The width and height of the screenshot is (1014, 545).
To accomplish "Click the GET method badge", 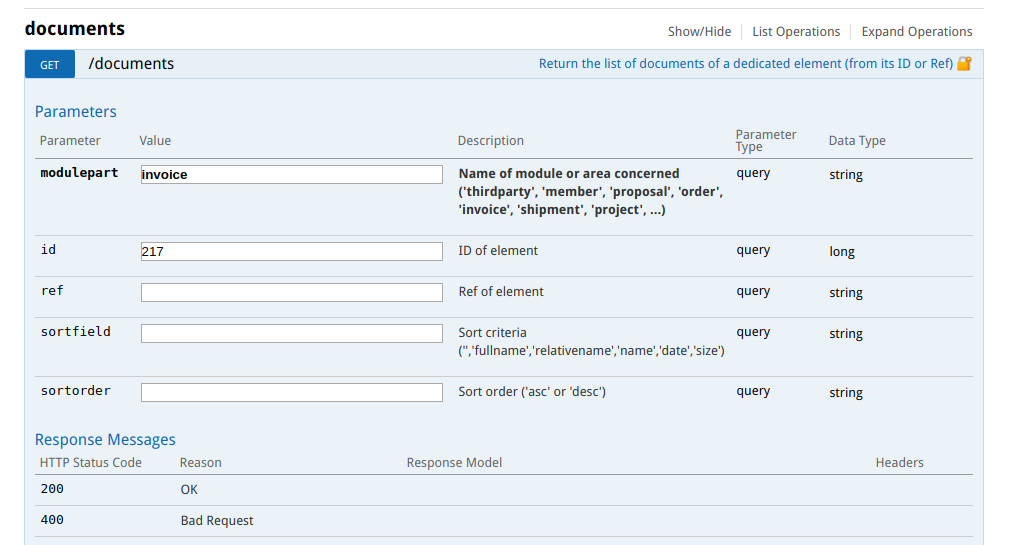I will [50, 64].
